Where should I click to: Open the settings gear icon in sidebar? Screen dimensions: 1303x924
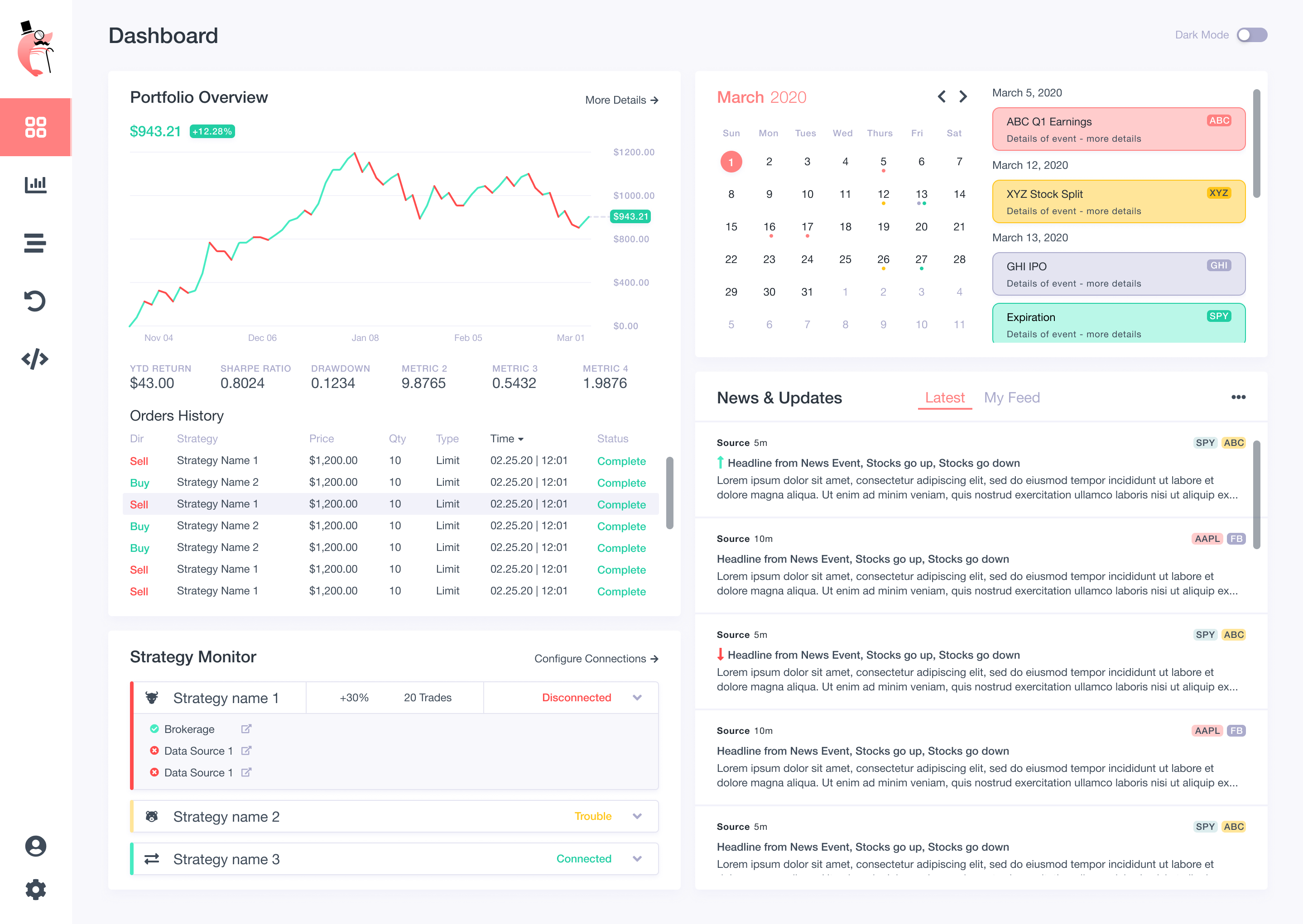(35, 889)
